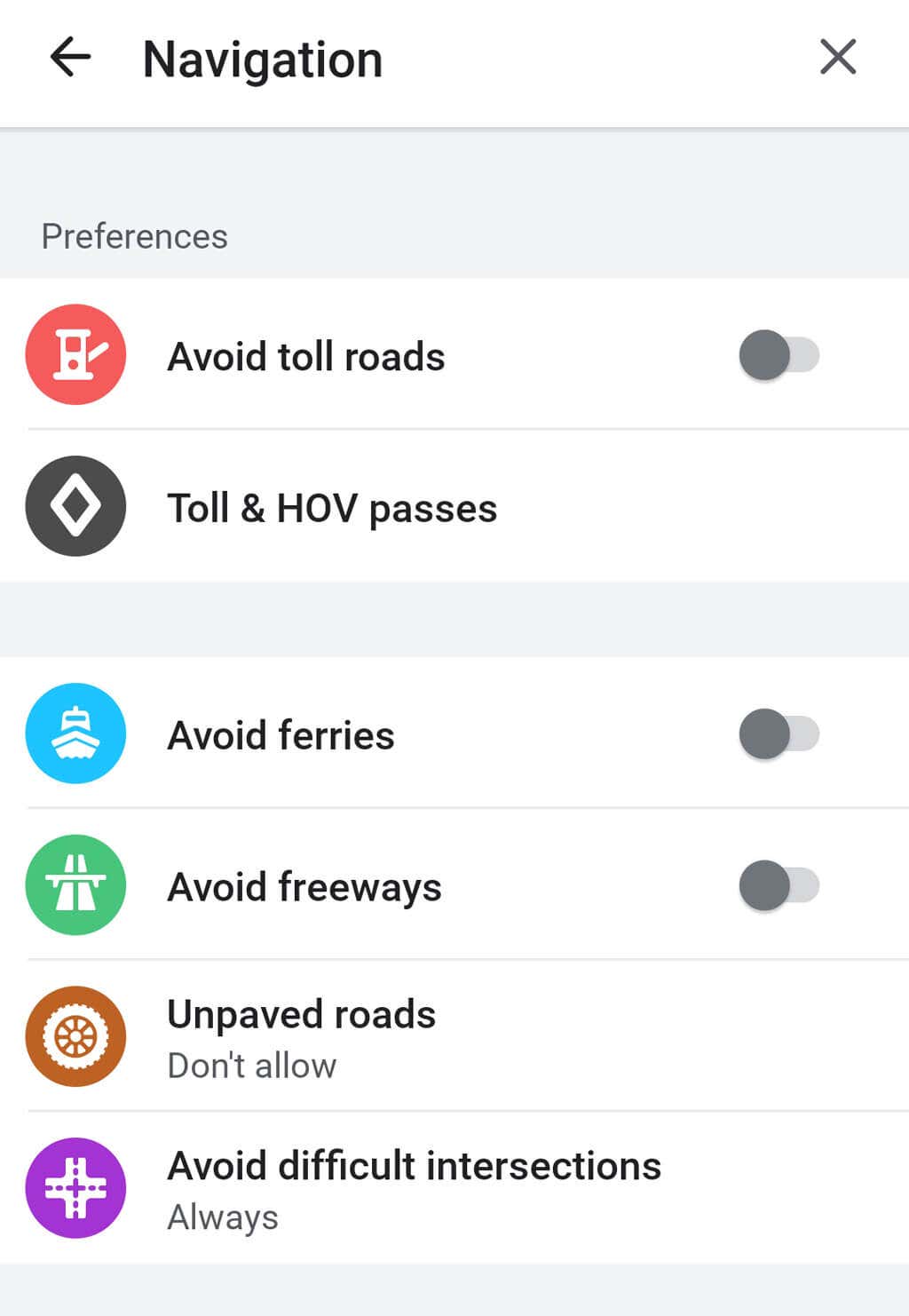Switch on the Avoid freeways toggle

779,885
